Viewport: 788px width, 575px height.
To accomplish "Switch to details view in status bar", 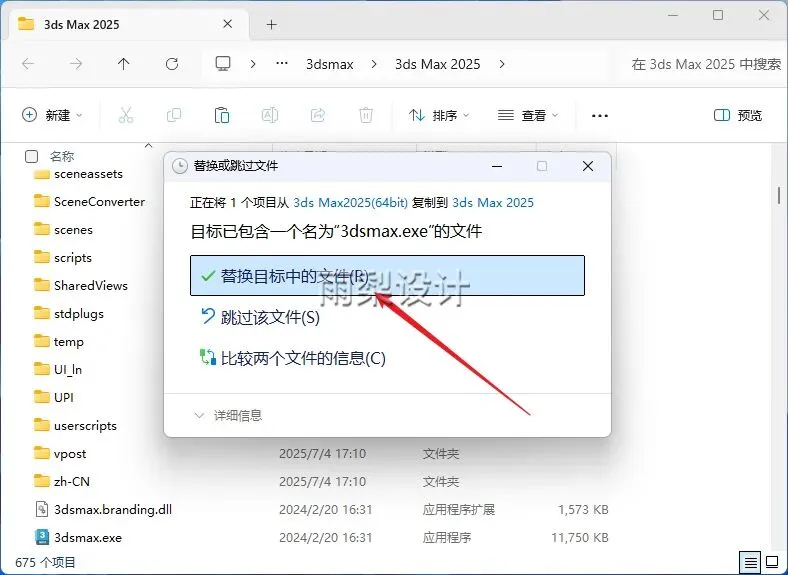I will click(x=750, y=562).
